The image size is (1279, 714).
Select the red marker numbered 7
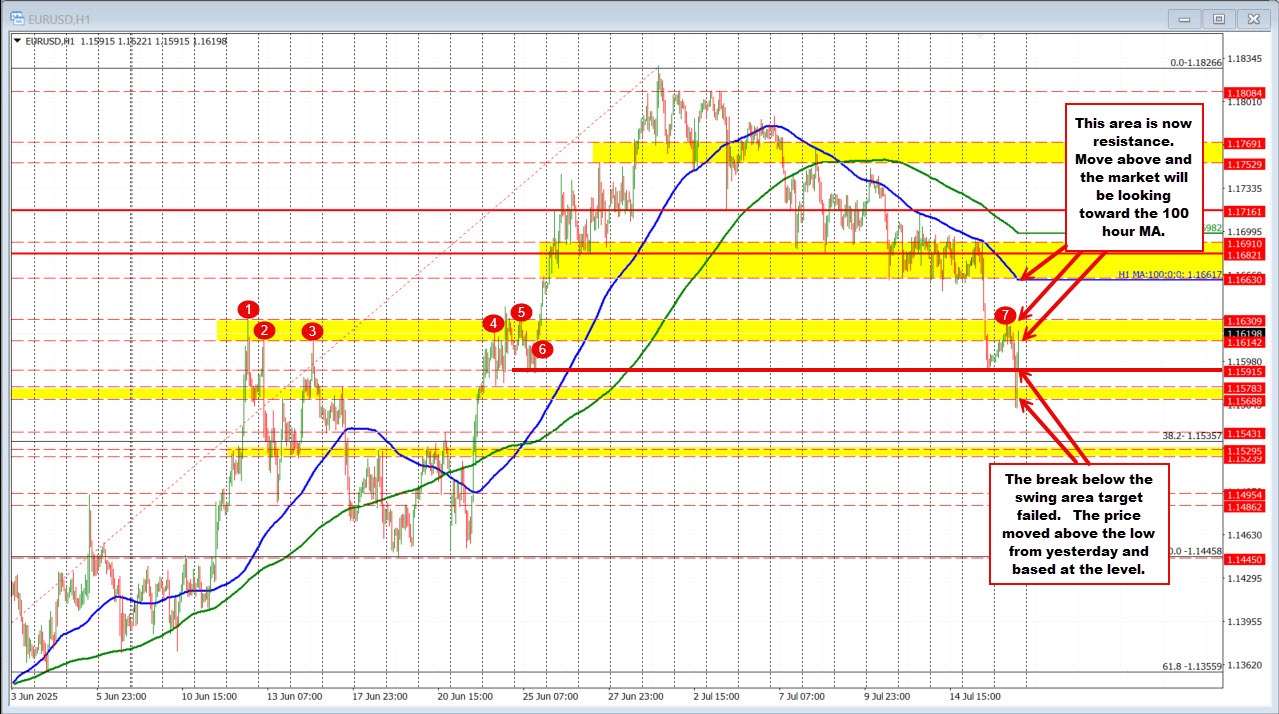[x=1007, y=316]
